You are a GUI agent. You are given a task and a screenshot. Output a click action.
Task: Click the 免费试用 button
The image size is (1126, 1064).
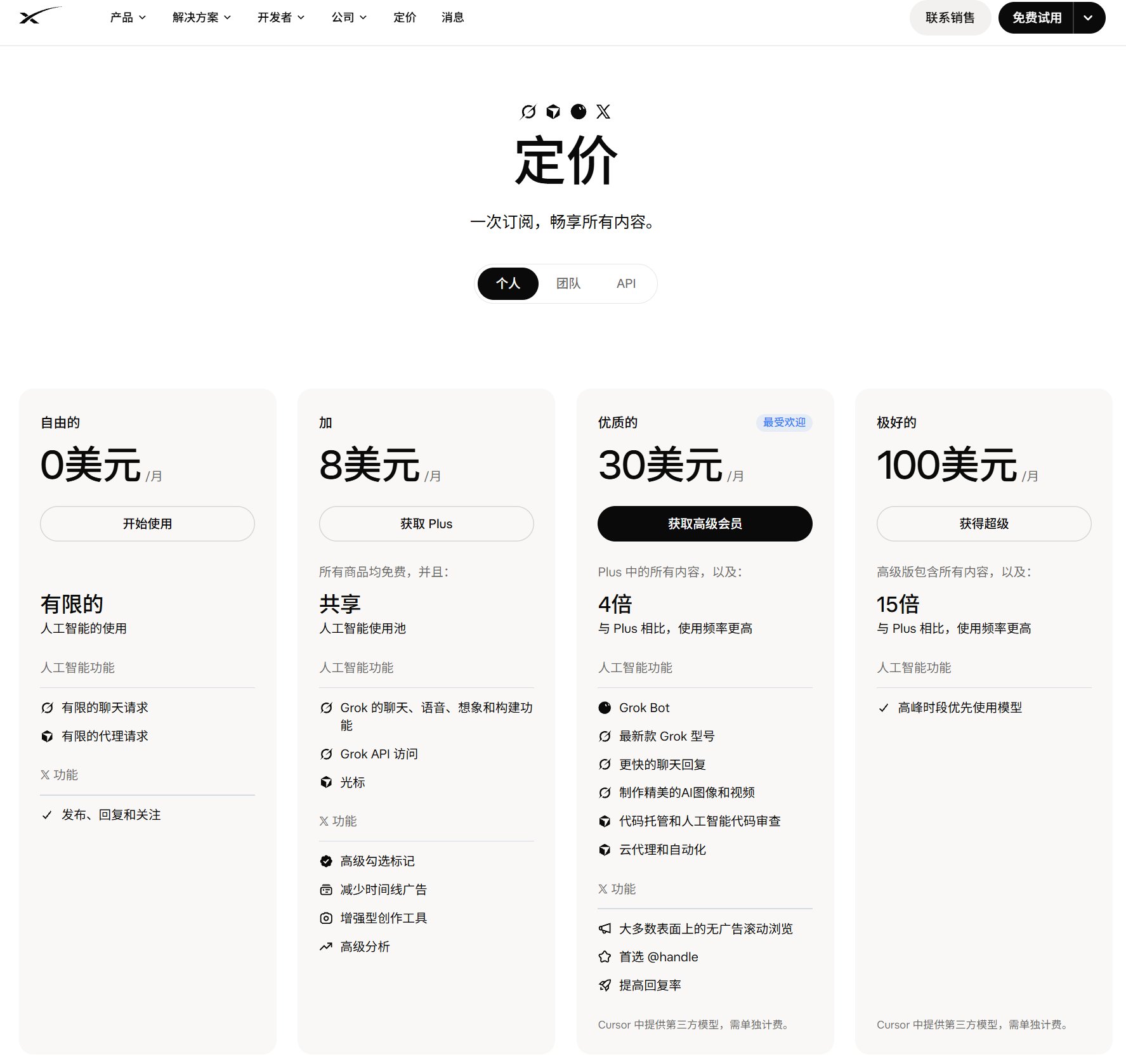tap(1037, 18)
